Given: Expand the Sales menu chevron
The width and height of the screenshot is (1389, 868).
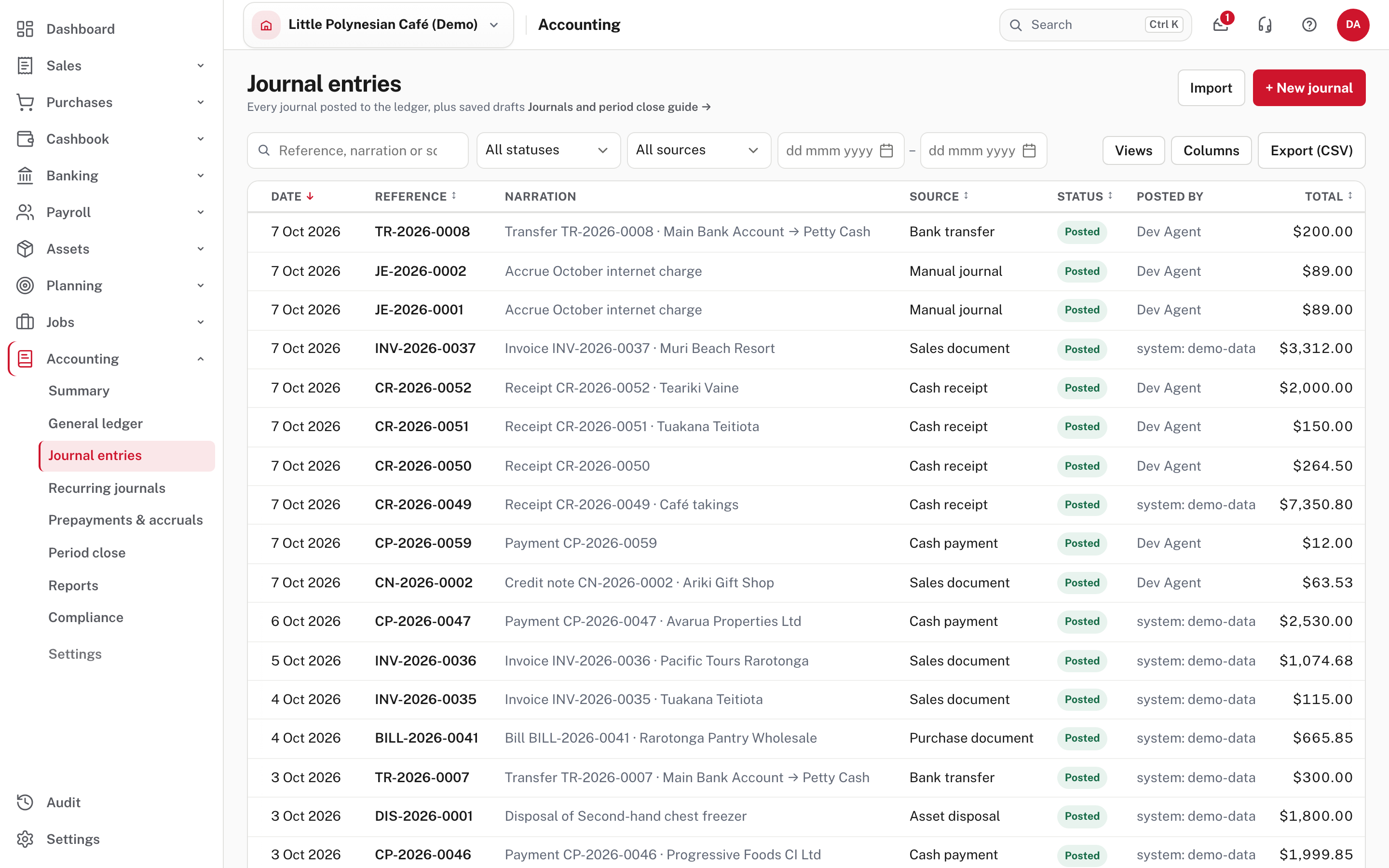Looking at the screenshot, I should [x=200, y=66].
